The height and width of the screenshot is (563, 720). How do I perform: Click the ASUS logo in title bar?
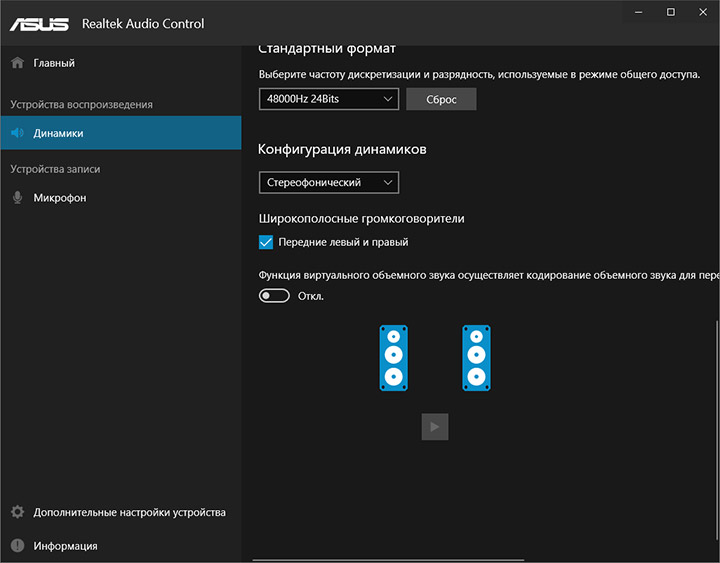[x=41, y=23]
